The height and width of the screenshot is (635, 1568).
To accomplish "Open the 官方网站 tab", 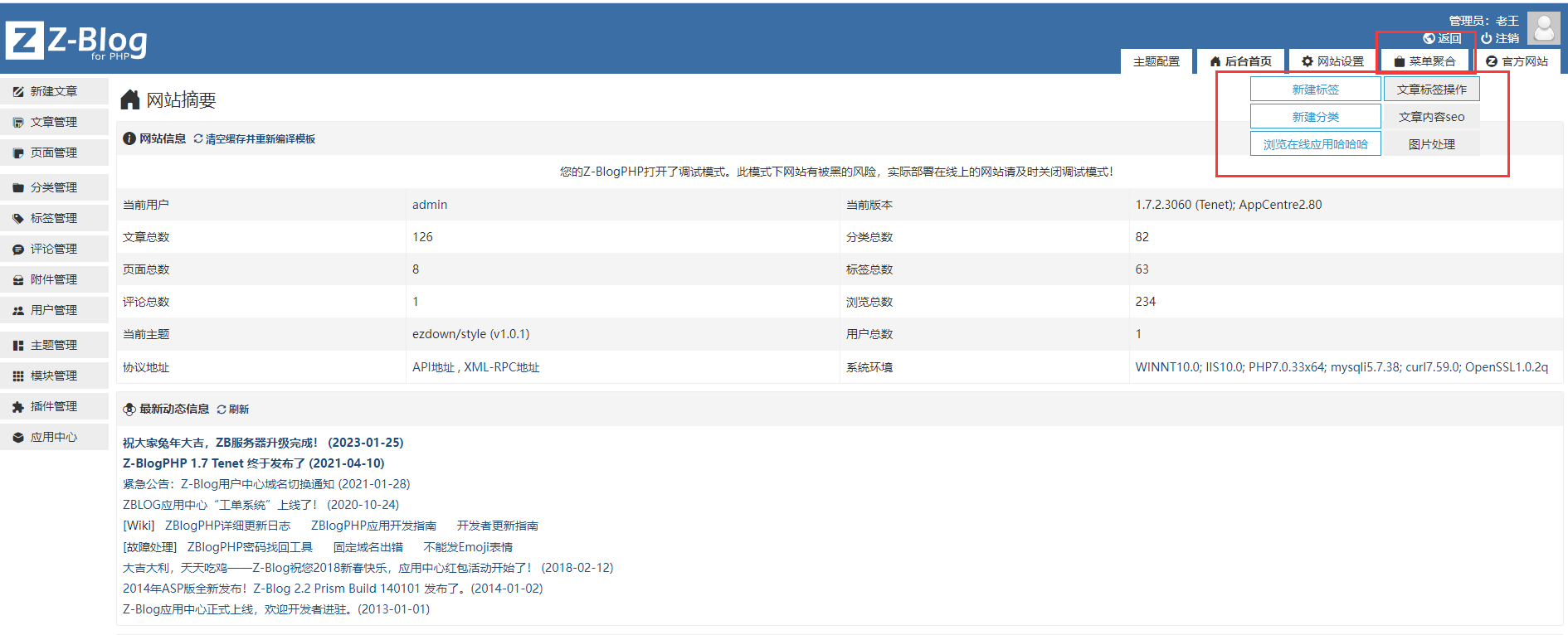I will pyautogui.click(x=1517, y=61).
